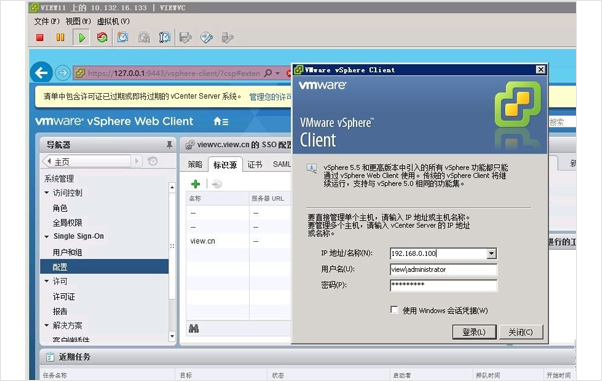Image resolution: width=602 pixels, height=381 pixels.
Task: Click the navigator history refresh icon
Action: coord(152,161)
